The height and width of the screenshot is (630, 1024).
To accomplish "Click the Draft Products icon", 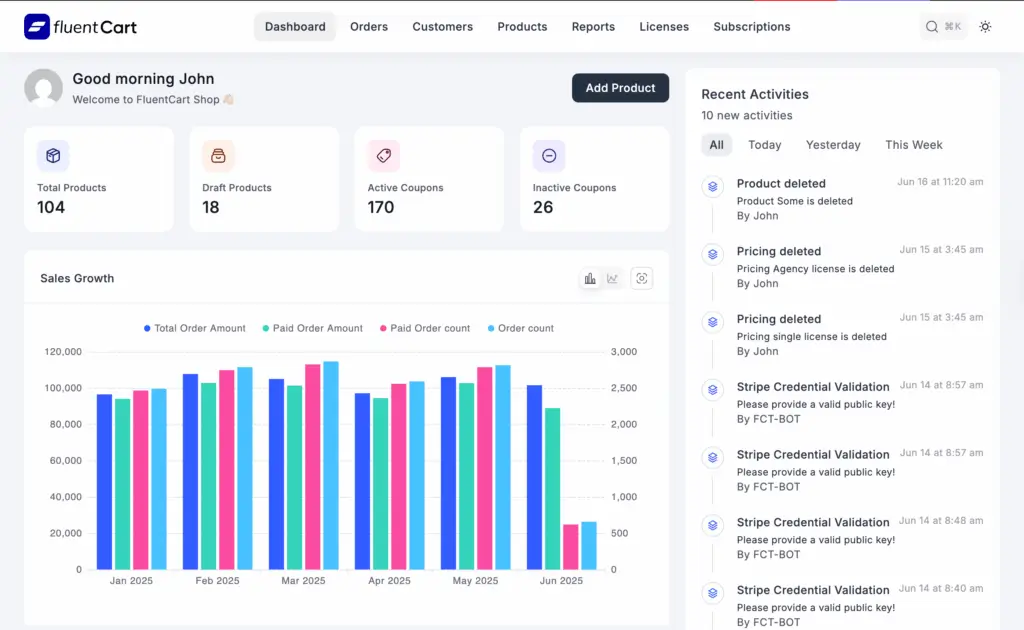I will [x=218, y=156].
